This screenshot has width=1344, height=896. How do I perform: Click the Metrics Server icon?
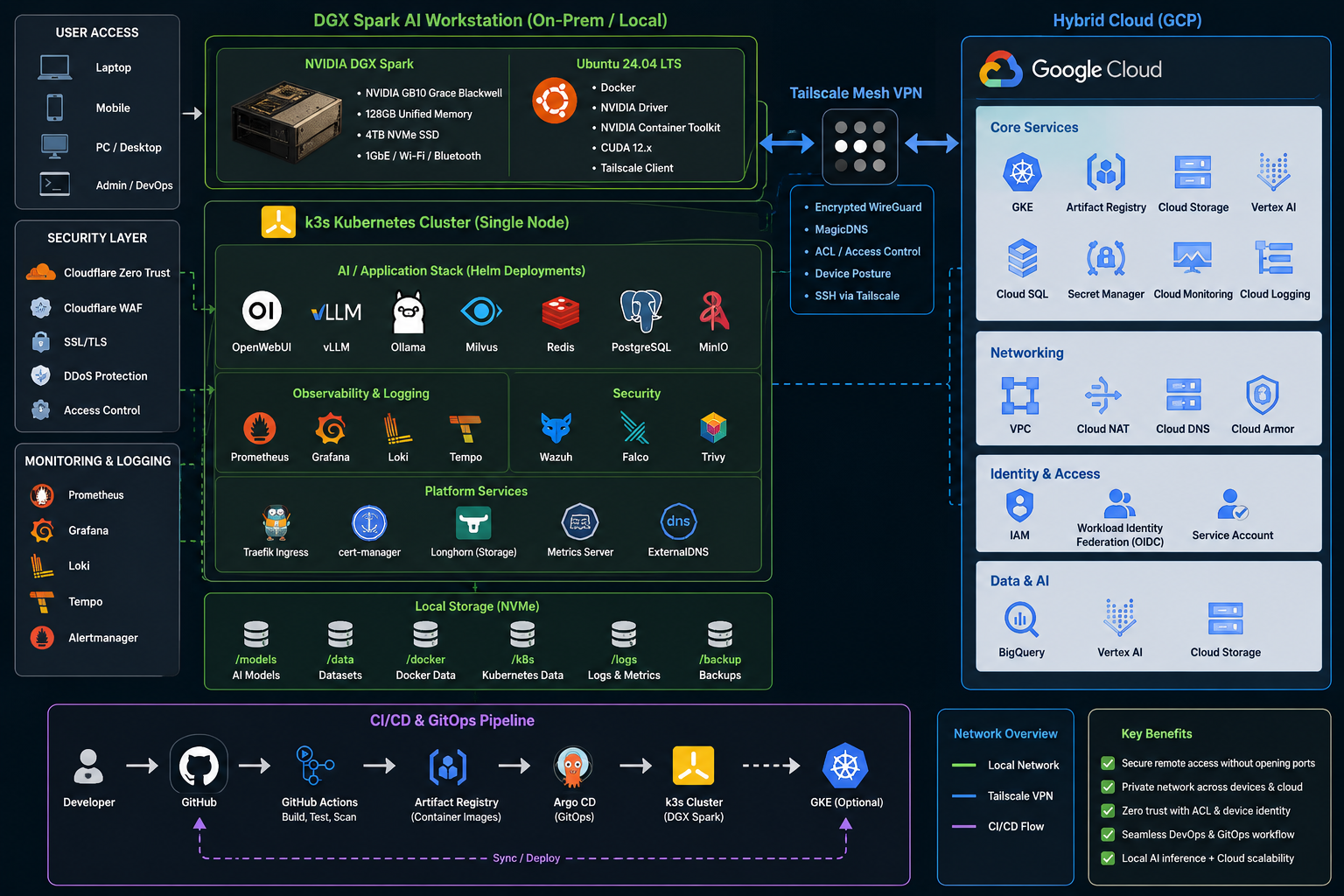click(580, 522)
